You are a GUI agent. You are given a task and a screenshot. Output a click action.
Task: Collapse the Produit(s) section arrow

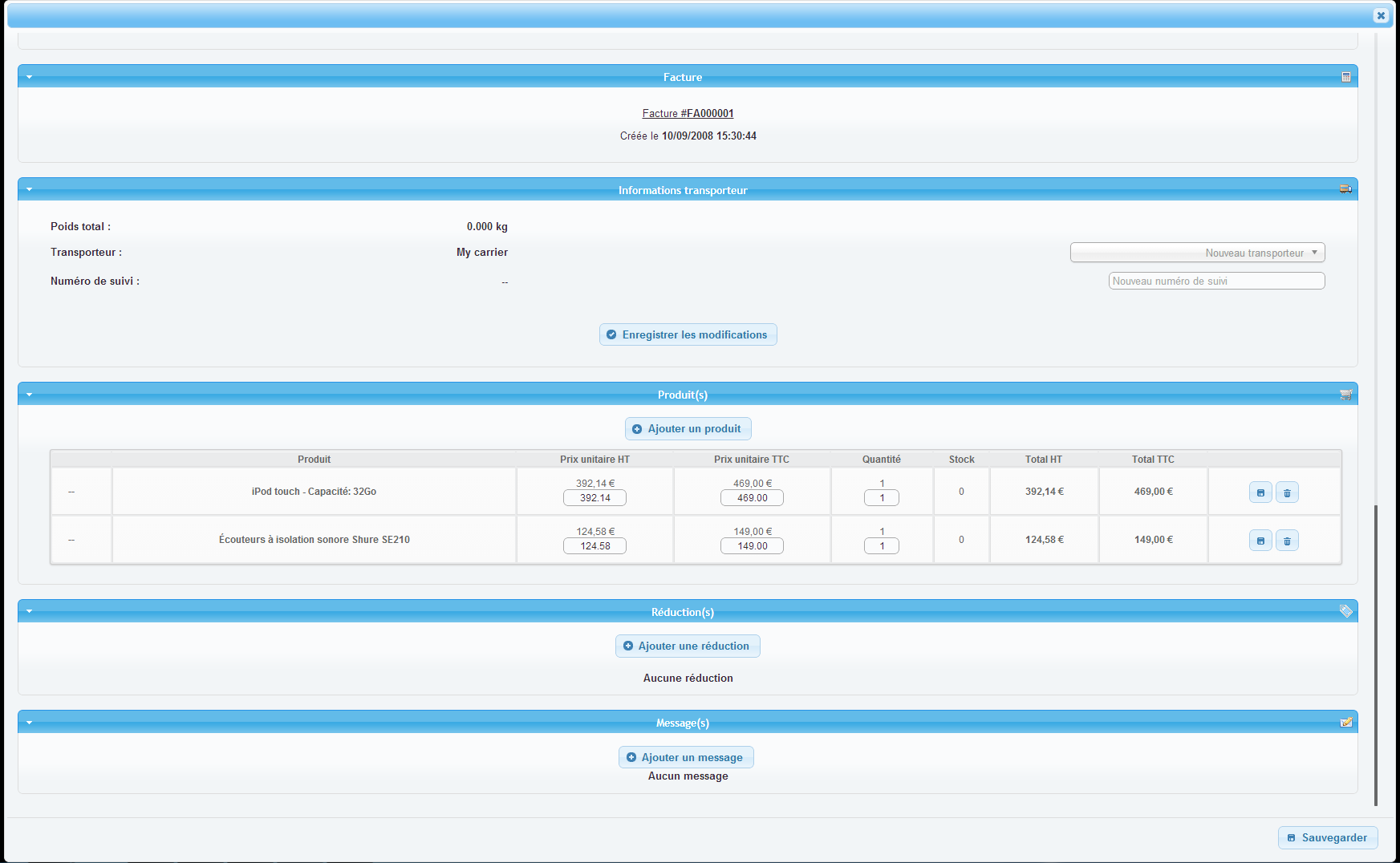(x=29, y=395)
